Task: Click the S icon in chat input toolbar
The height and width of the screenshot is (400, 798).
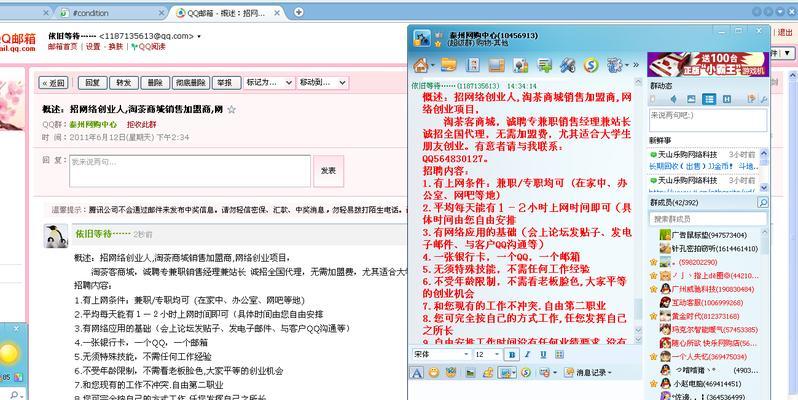Action: pos(525,373)
